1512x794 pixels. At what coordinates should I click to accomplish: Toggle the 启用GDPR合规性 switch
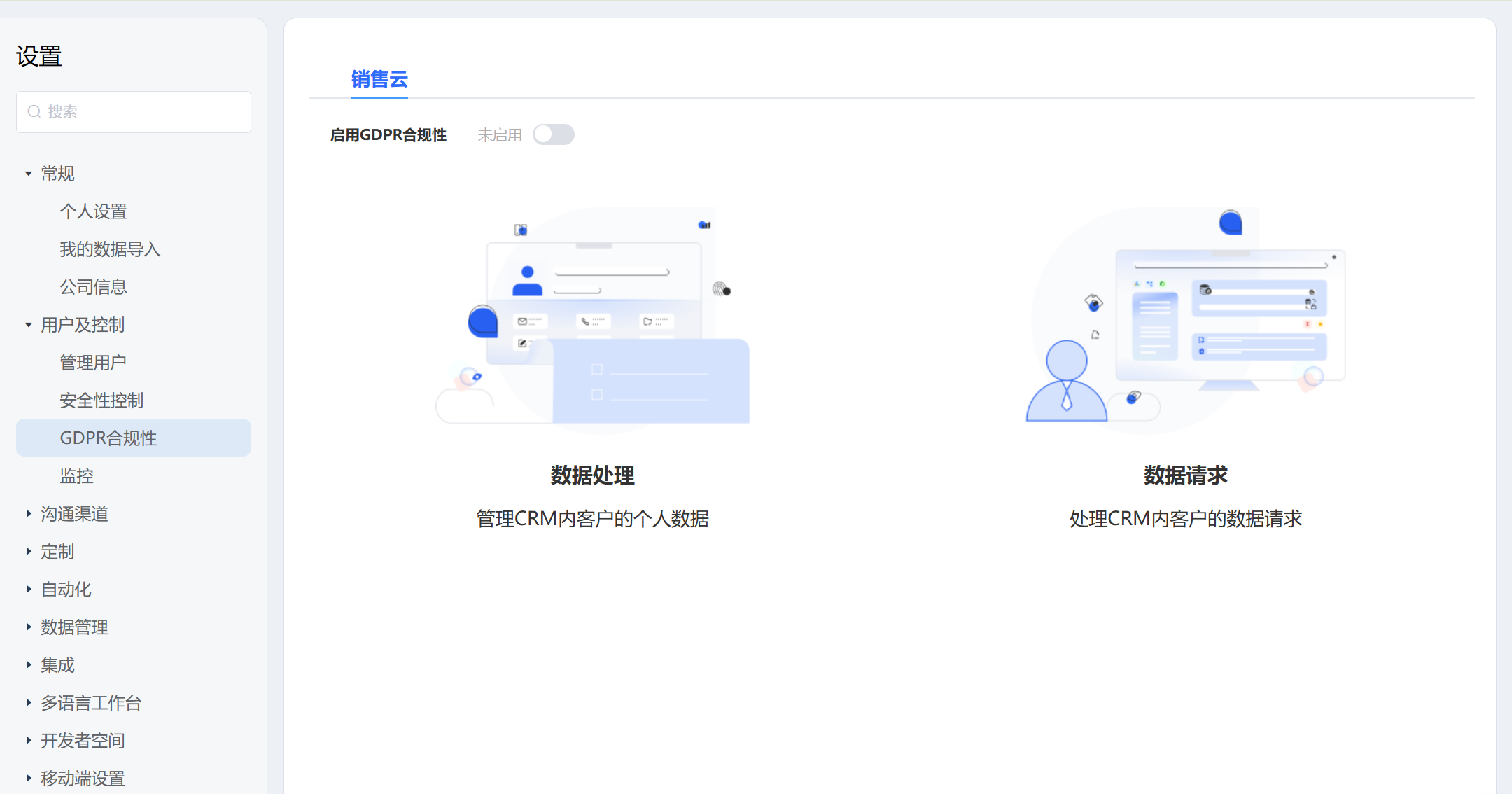click(553, 134)
